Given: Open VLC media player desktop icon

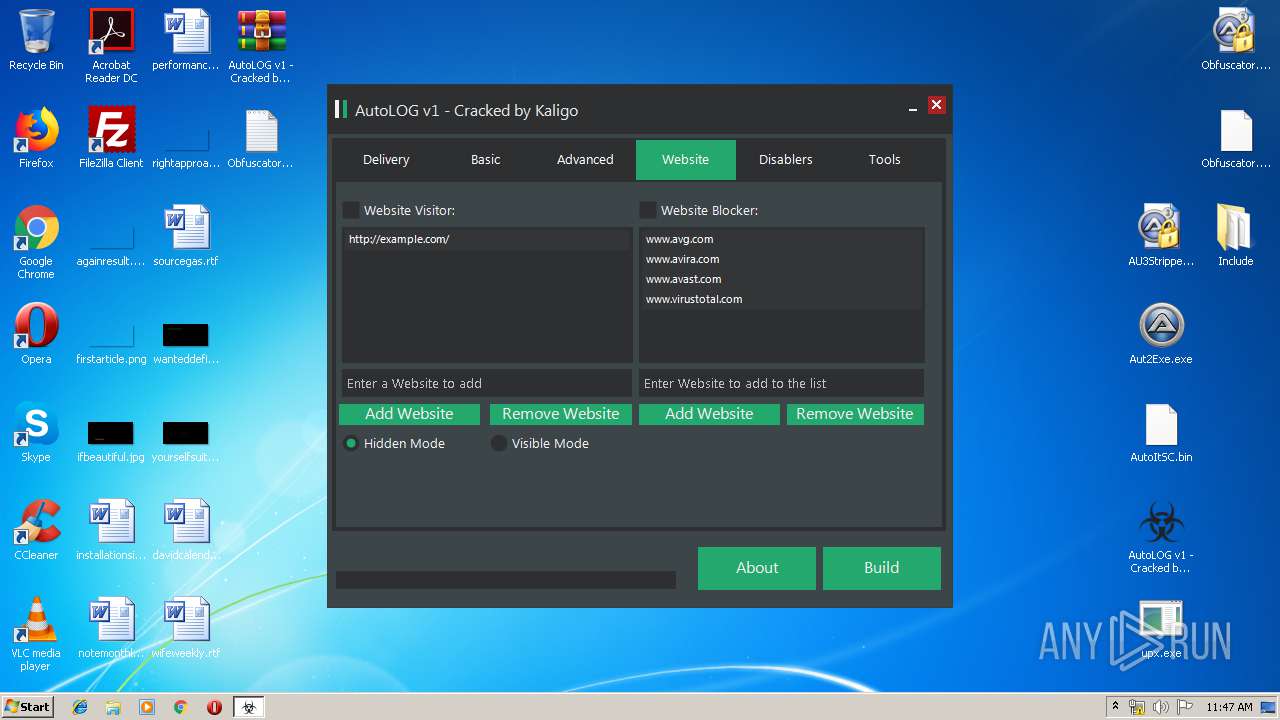Looking at the screenshot, I should [x=36, y=634].
